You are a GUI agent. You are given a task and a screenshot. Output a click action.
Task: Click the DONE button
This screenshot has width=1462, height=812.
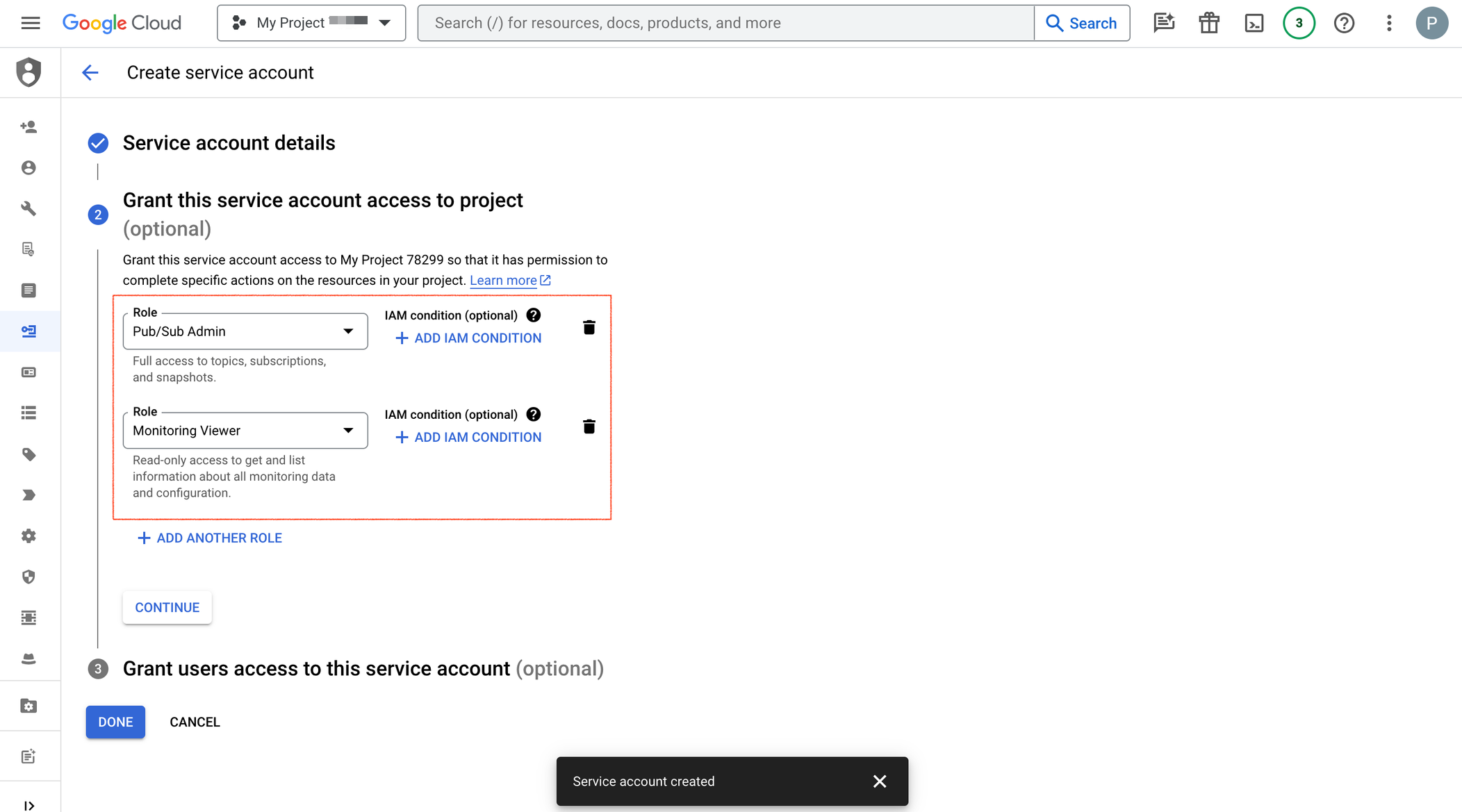click(115, 722)
